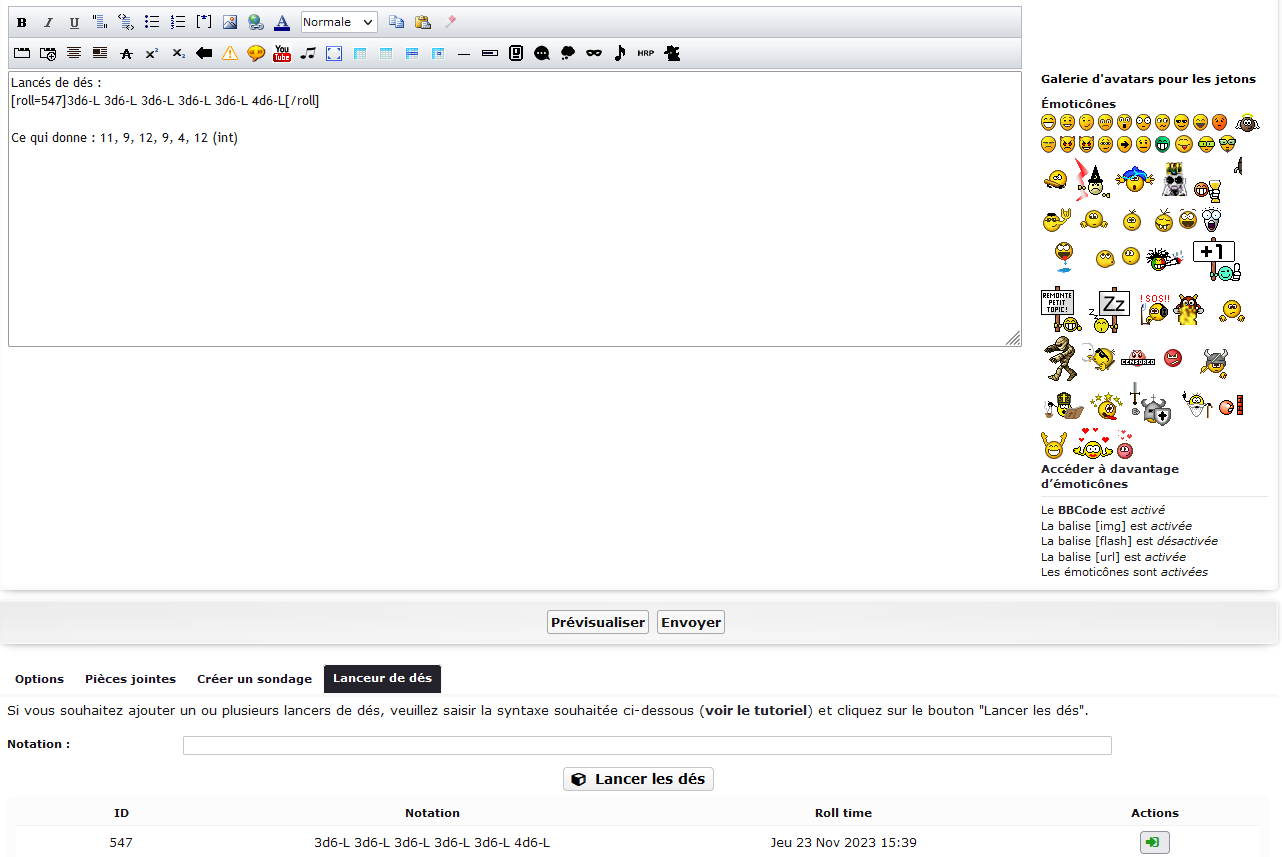This screenshot has height=857, width=1282.
Task: Click the notation cell '3d6-L 3d6-L...4d6-L'
Action: (432, 843)
